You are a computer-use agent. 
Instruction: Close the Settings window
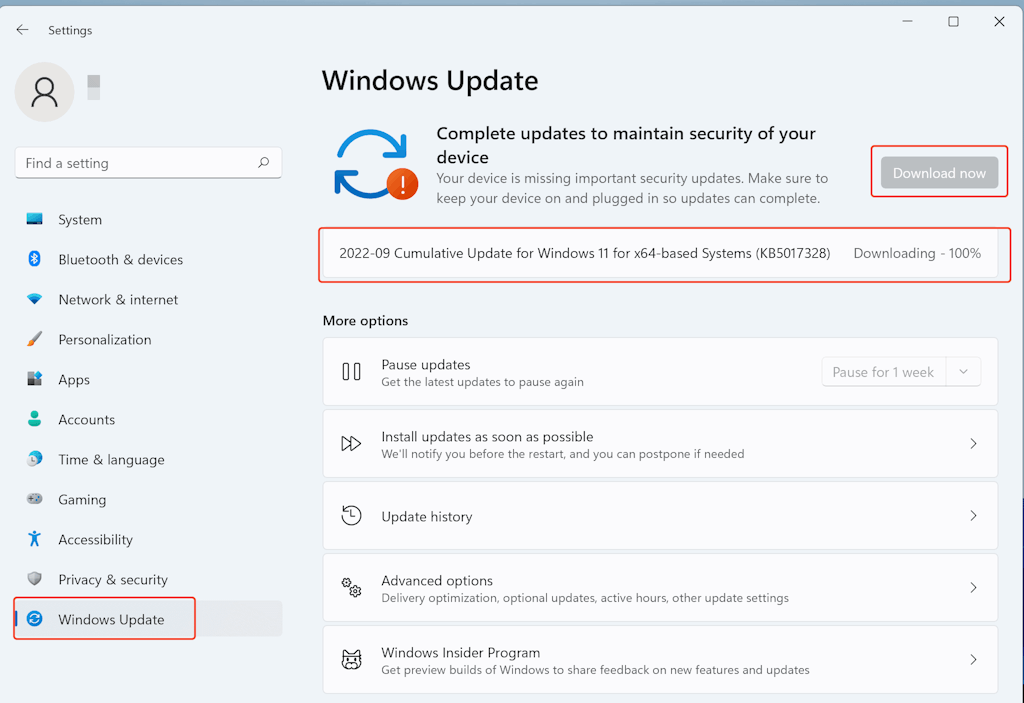click(999, 22)
